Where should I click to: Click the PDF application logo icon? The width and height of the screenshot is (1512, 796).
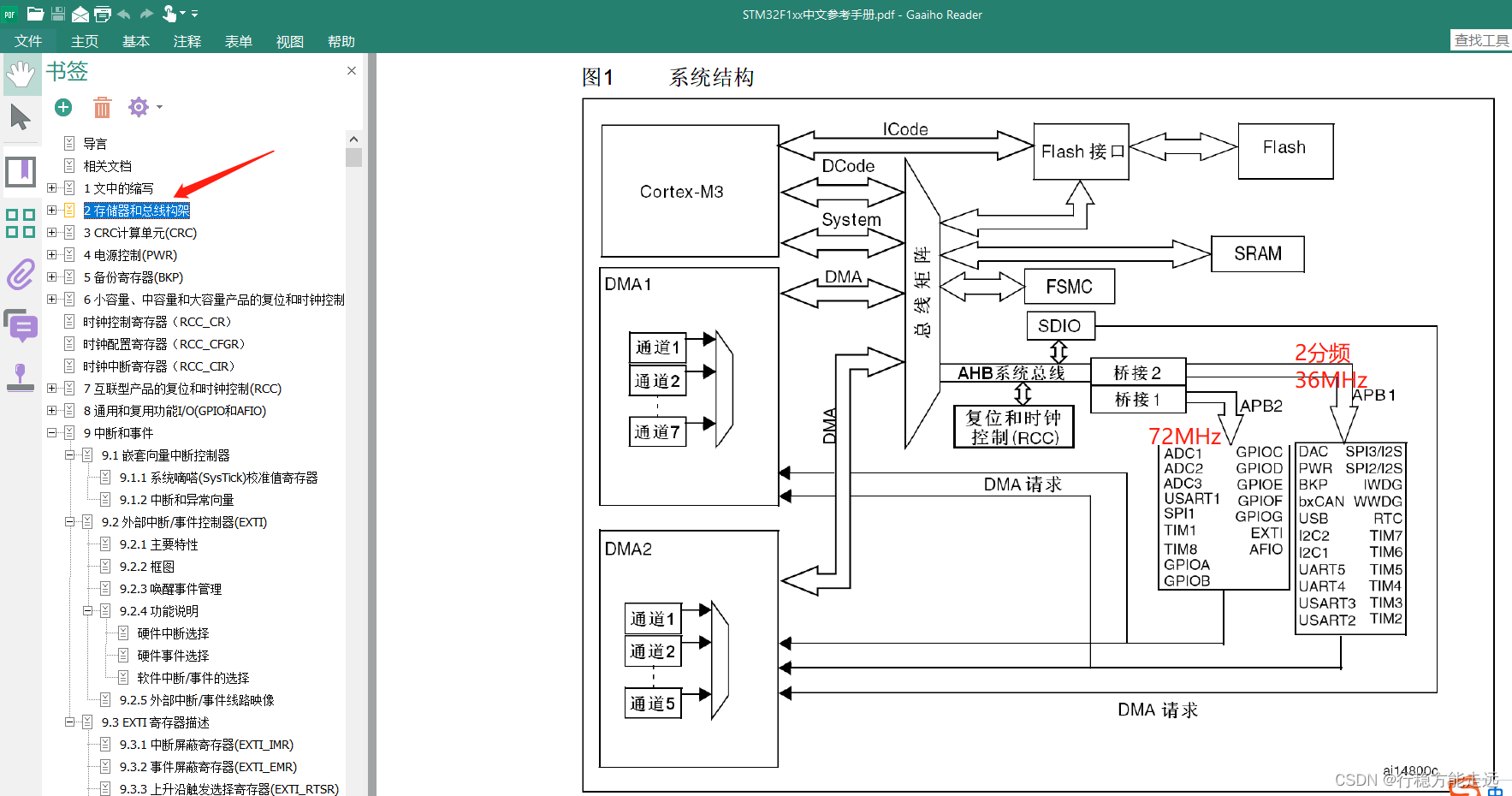tap(10, 14)
